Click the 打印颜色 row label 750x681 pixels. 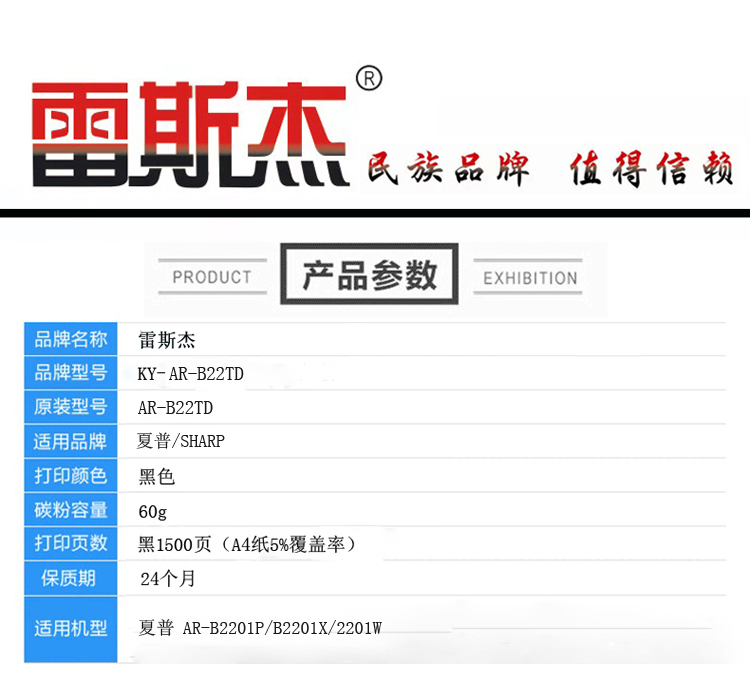[71, 476]
